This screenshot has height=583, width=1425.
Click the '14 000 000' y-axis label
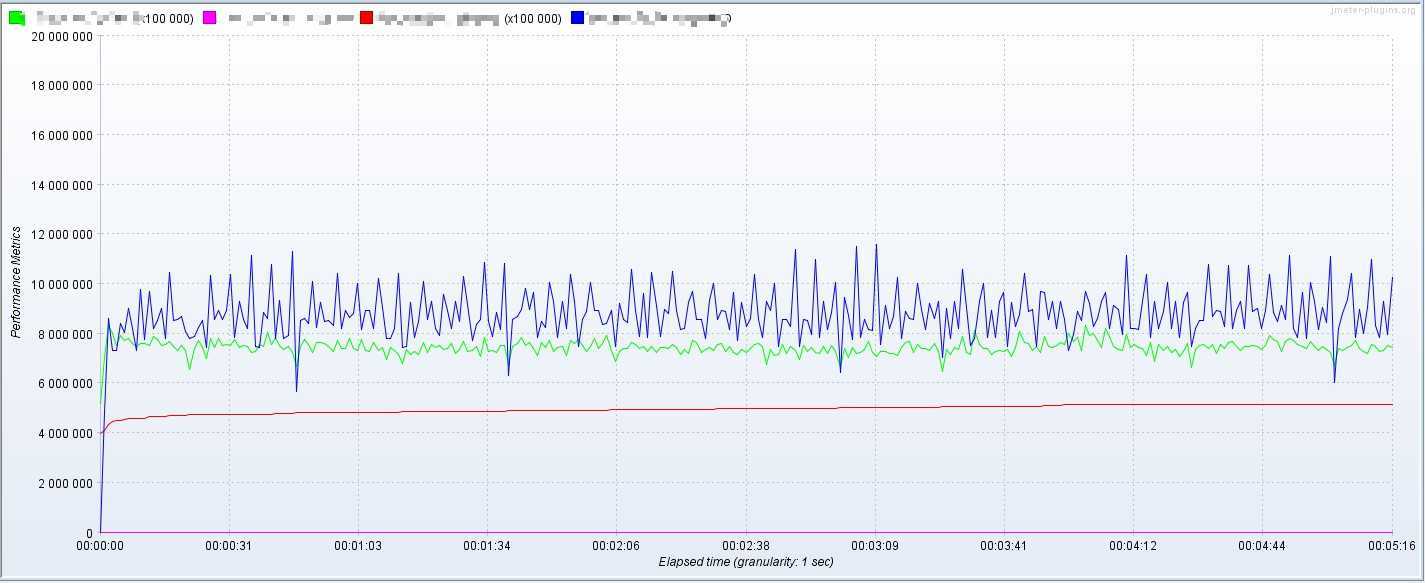coord(63,185)
